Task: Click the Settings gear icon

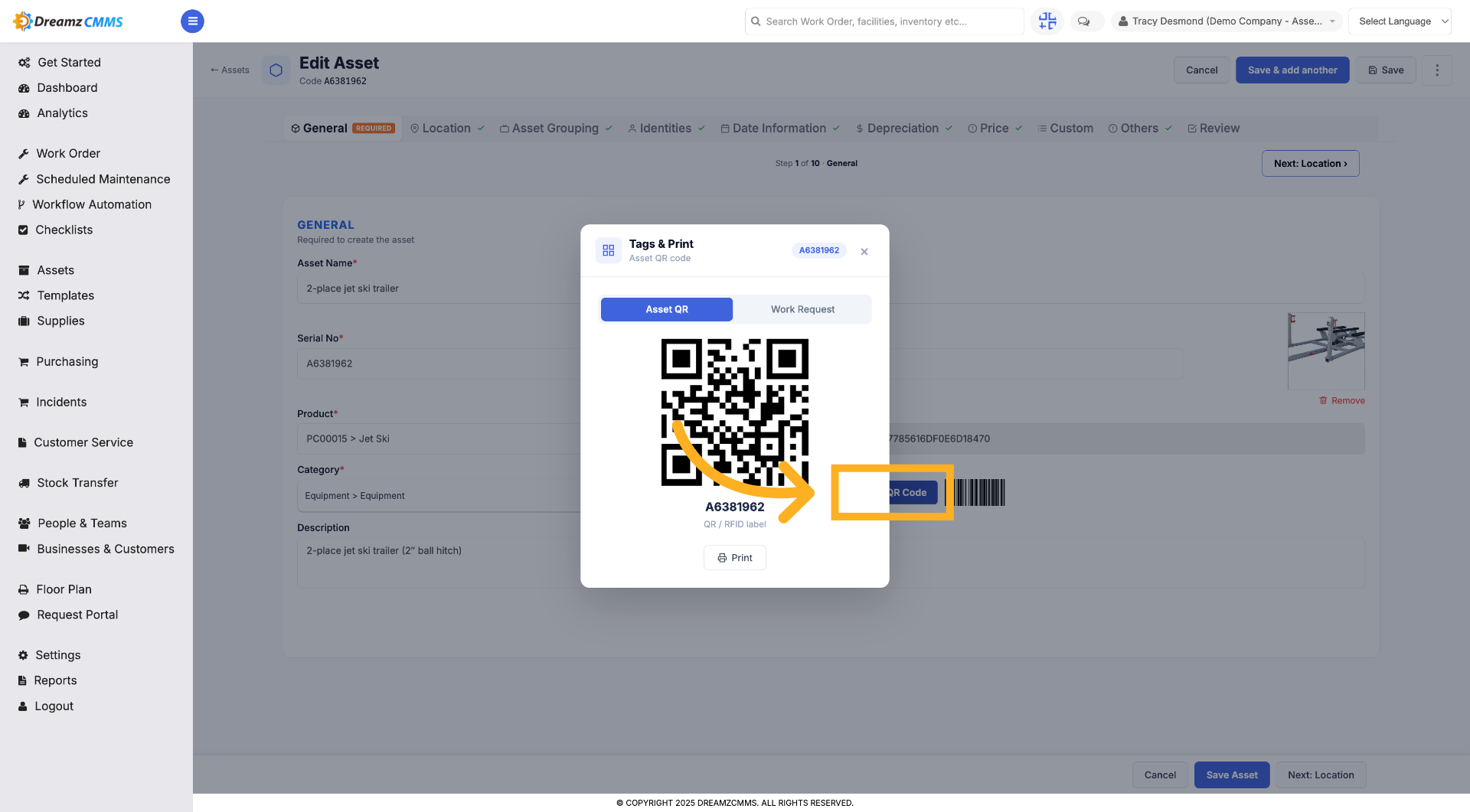Action: click(23, 656)
